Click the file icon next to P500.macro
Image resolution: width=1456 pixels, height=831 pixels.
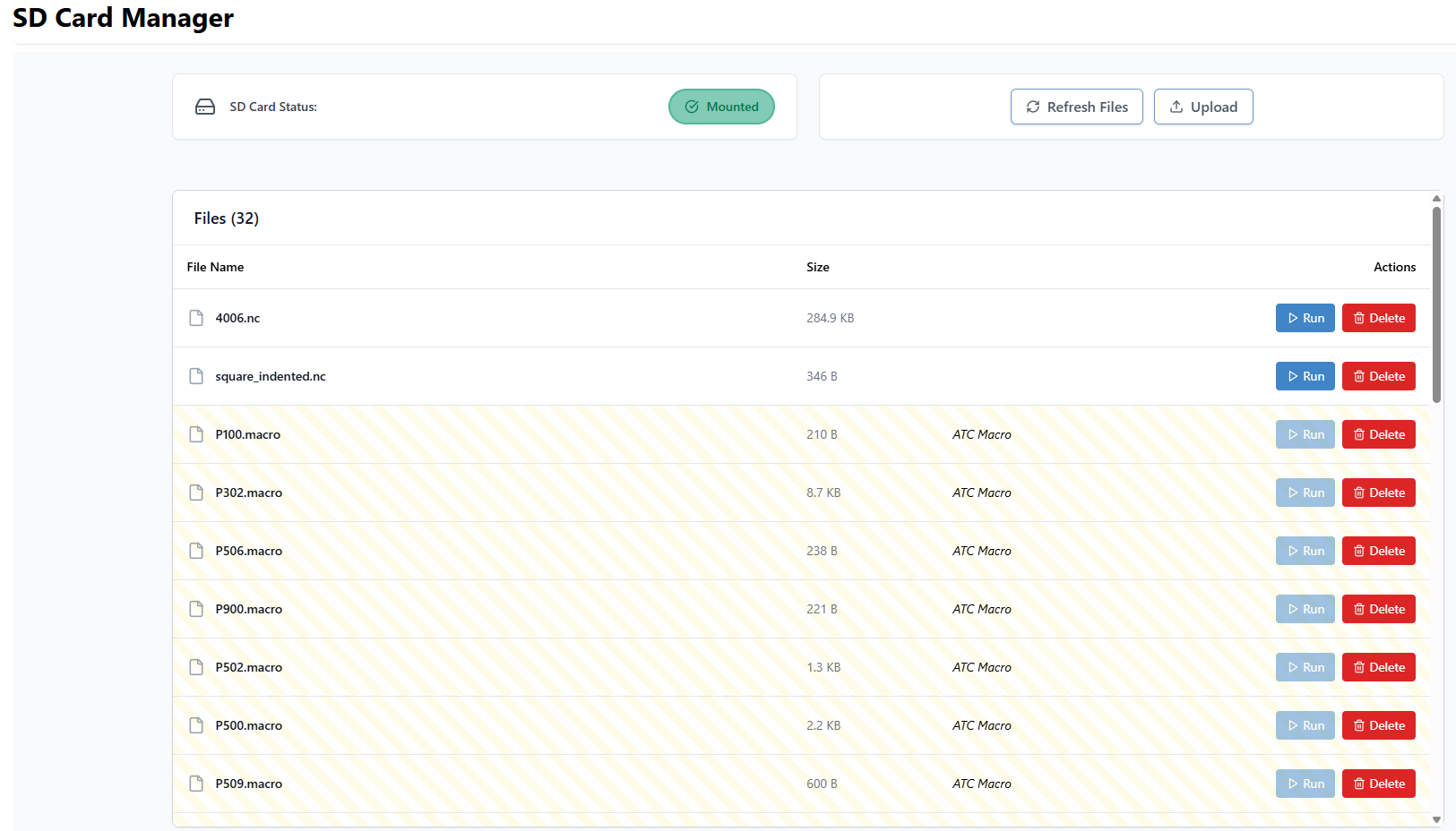196,725
